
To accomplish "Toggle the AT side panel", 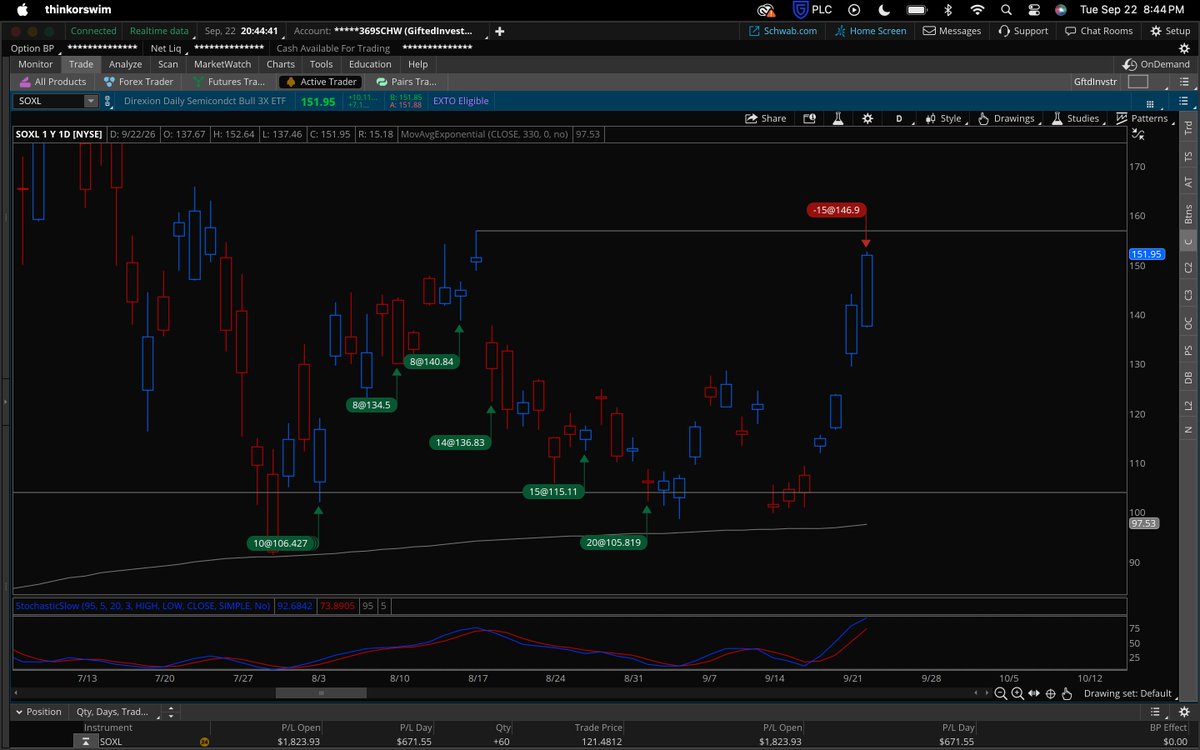I will [x=1188, y=183].
